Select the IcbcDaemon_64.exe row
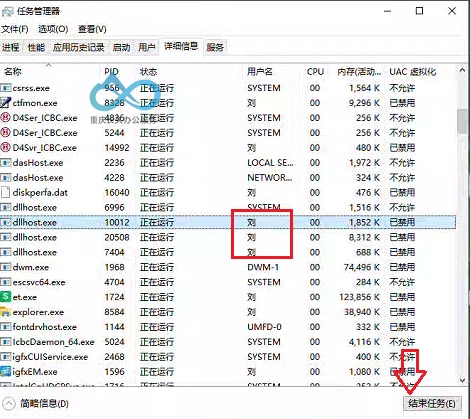 point(228,342)
